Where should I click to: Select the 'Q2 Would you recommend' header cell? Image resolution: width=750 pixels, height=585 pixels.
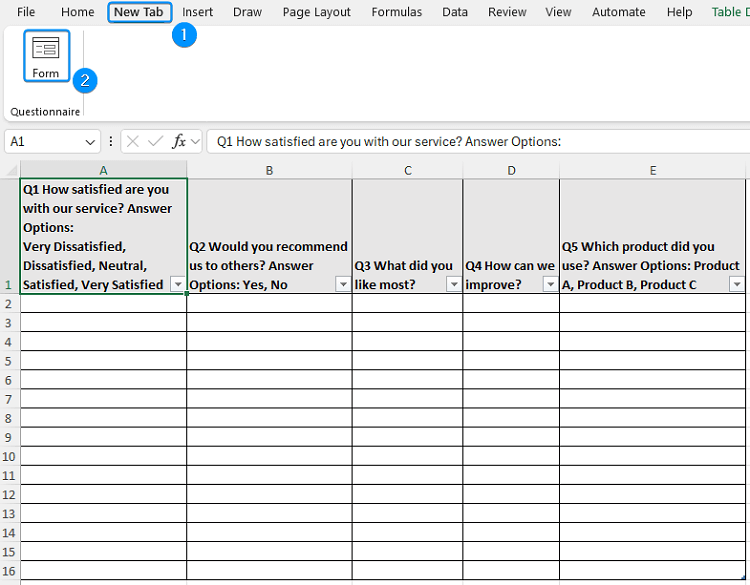pos(269,236)
